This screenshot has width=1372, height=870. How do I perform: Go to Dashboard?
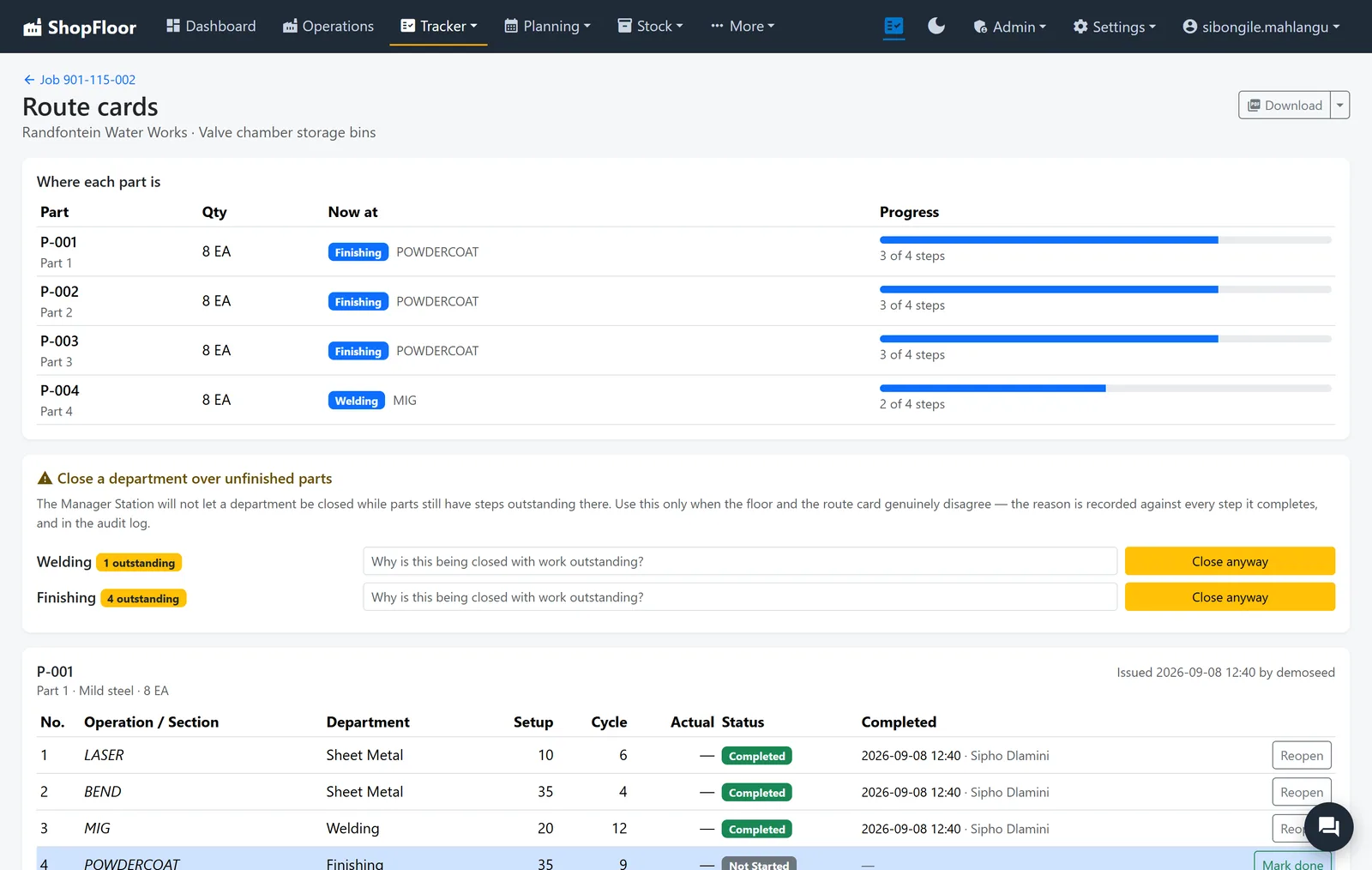211,26
